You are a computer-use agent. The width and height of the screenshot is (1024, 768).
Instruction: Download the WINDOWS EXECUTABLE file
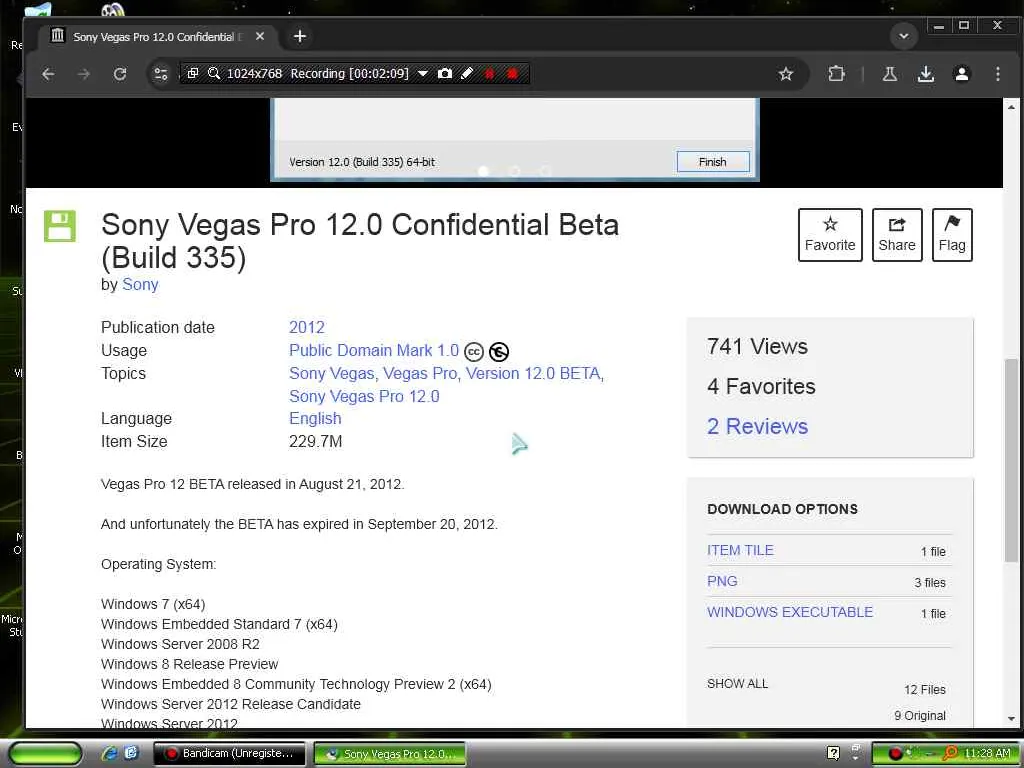point(790,612)
